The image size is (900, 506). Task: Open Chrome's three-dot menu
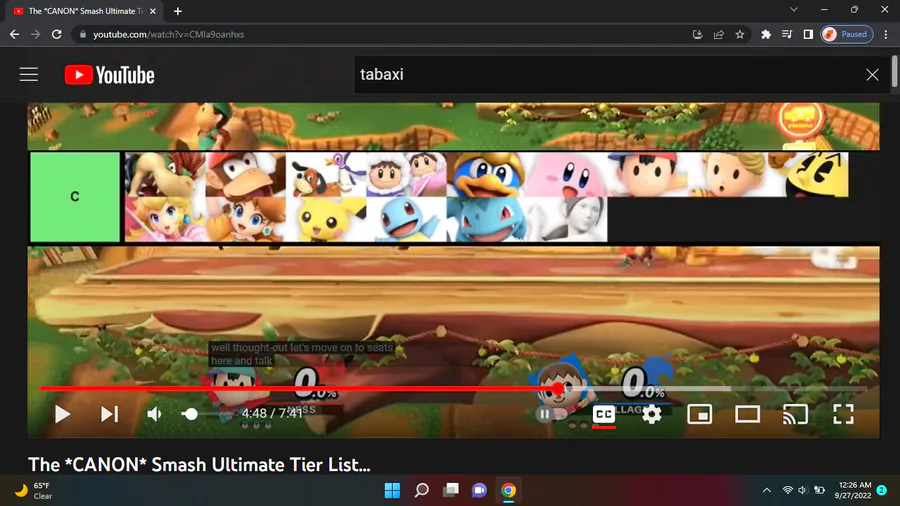coord(886,34)
